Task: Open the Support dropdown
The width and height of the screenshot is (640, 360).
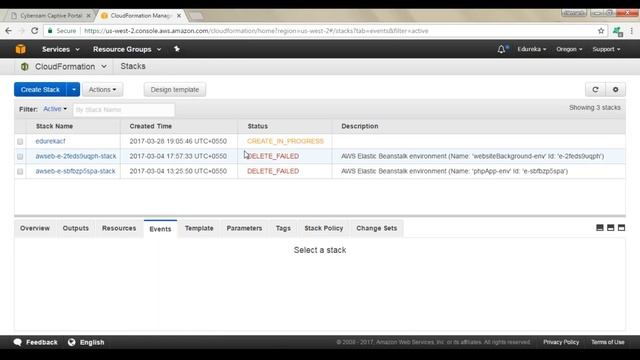Action: pyautogui.click(x=606, y=49)
